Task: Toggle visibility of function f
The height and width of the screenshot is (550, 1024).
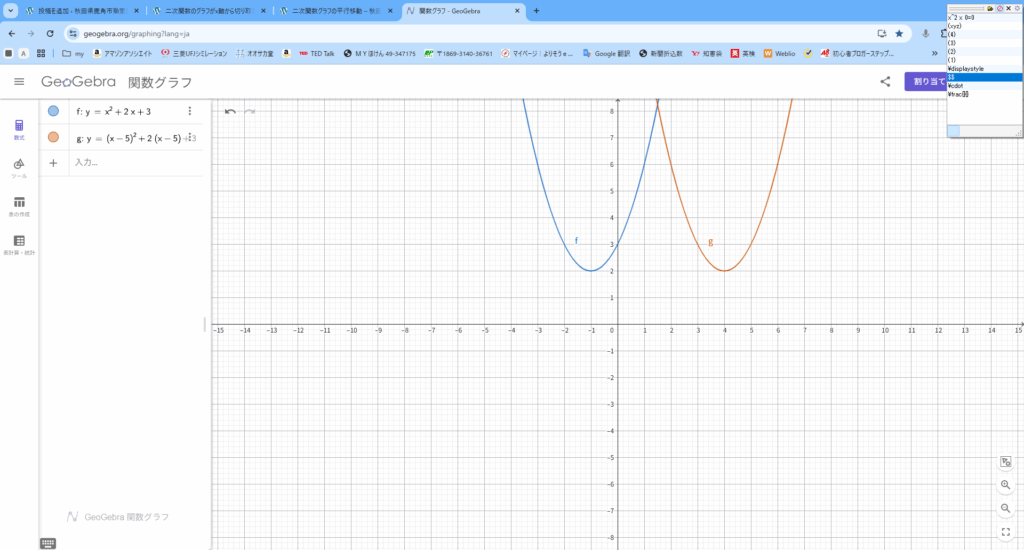Action: point(53,111)
